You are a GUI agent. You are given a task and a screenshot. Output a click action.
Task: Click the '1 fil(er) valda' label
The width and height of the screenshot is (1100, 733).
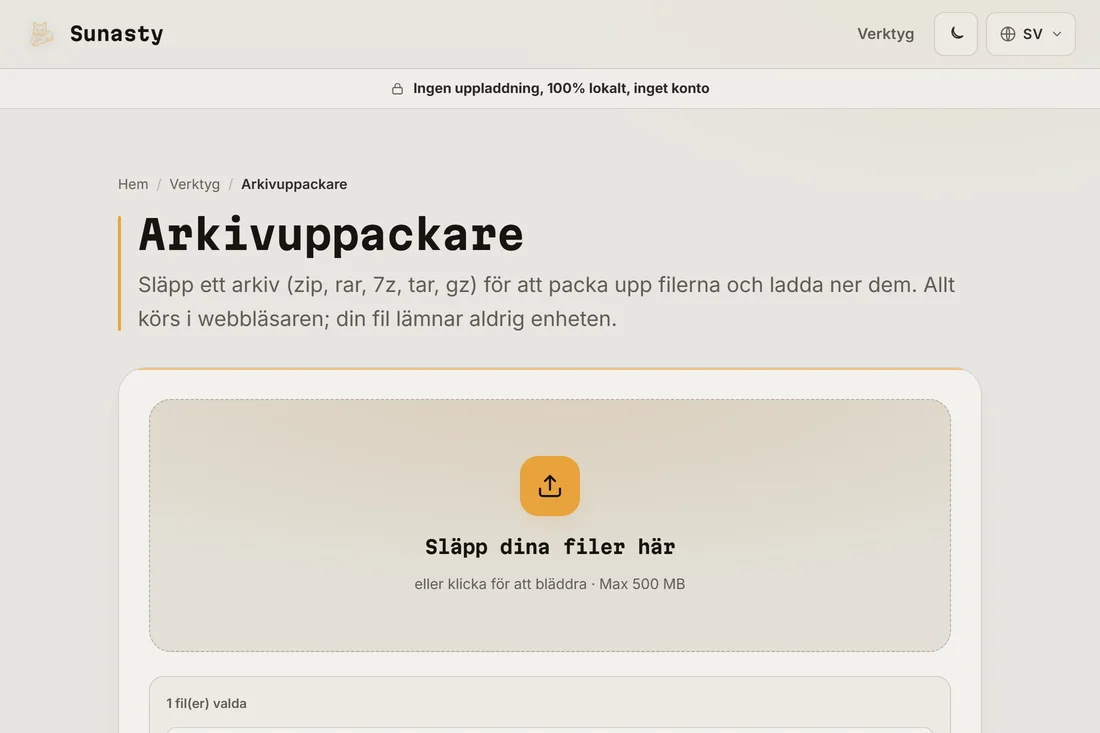[206, 703]
